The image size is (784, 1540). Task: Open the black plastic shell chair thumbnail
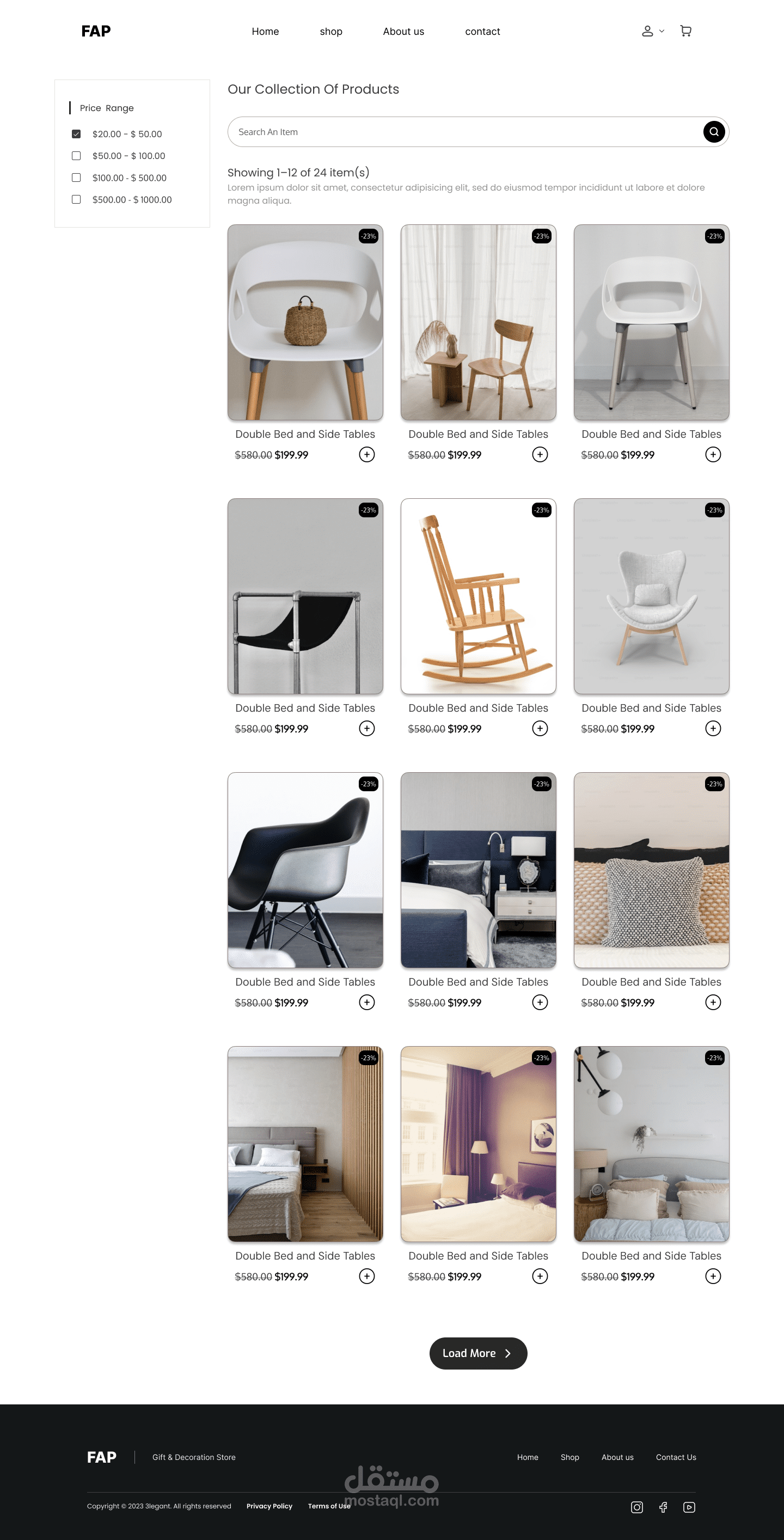[x=305, y=870]
